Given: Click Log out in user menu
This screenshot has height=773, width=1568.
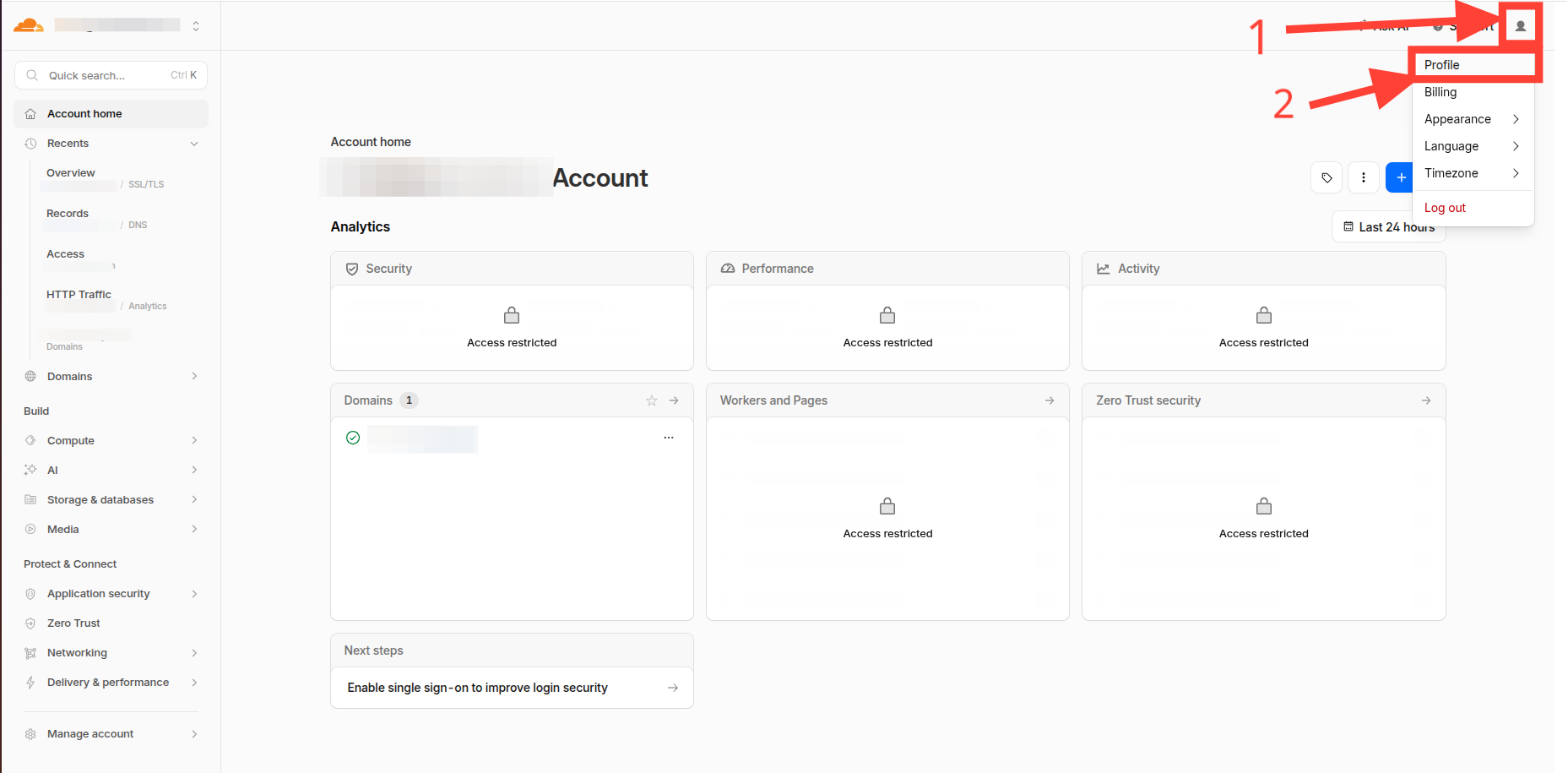Looking at the screenshot, I should 1473,208.
